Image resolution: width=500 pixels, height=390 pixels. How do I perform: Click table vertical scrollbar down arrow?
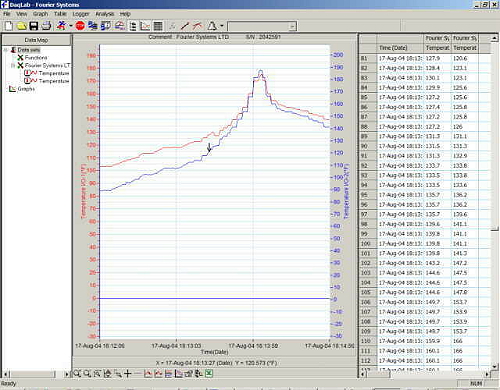(x=495, y=366)
